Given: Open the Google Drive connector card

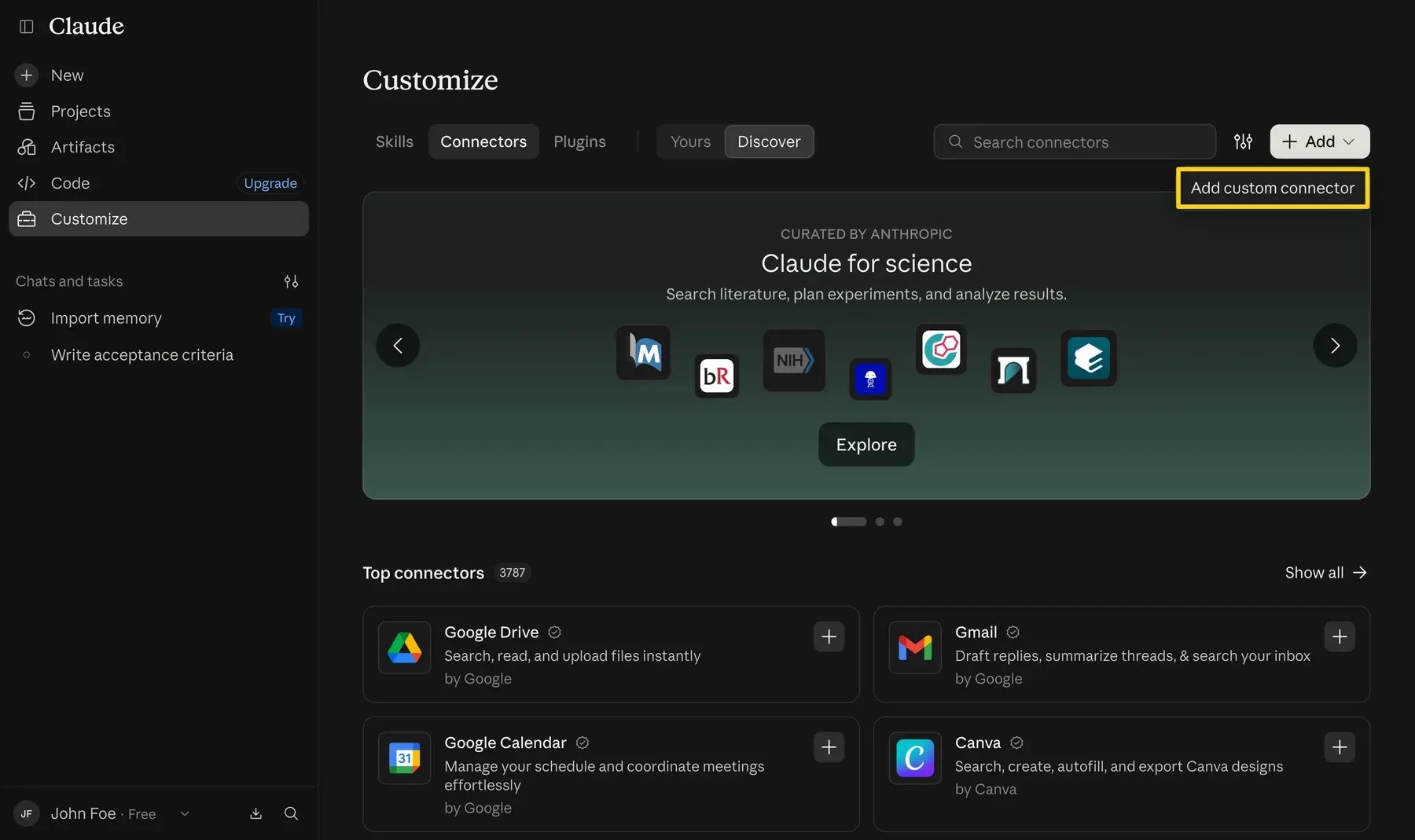Looking at the screenshot, I should pyautogui.click(x=611, y=655).
